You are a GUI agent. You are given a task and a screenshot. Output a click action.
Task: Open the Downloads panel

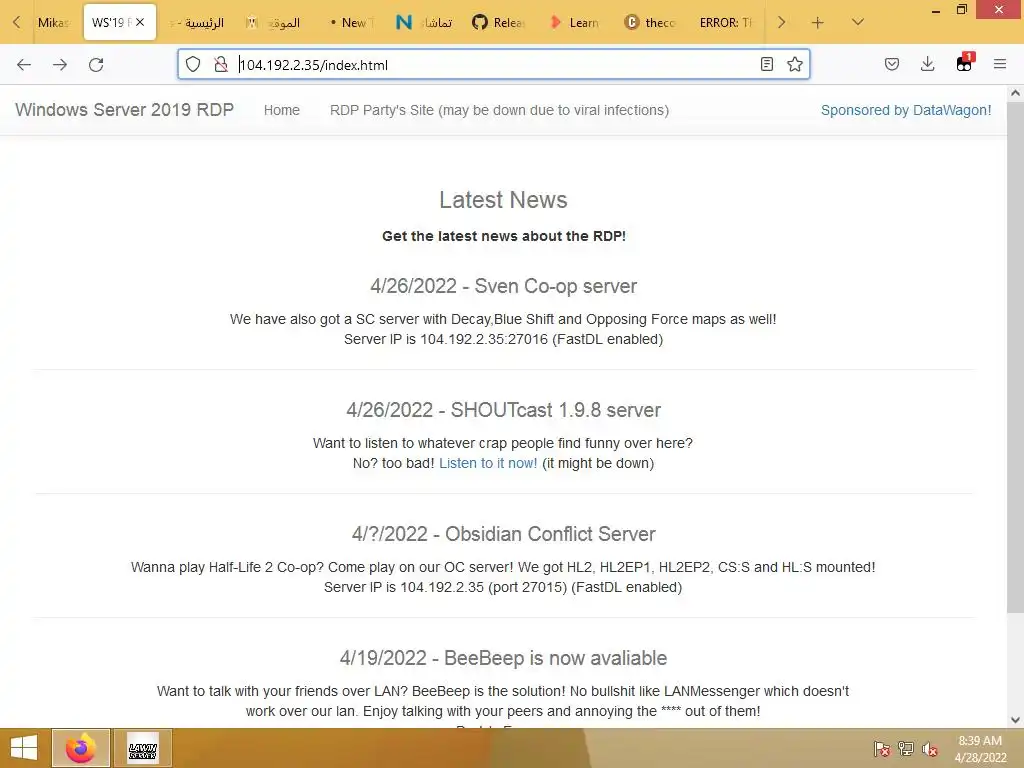coord(927,64)
